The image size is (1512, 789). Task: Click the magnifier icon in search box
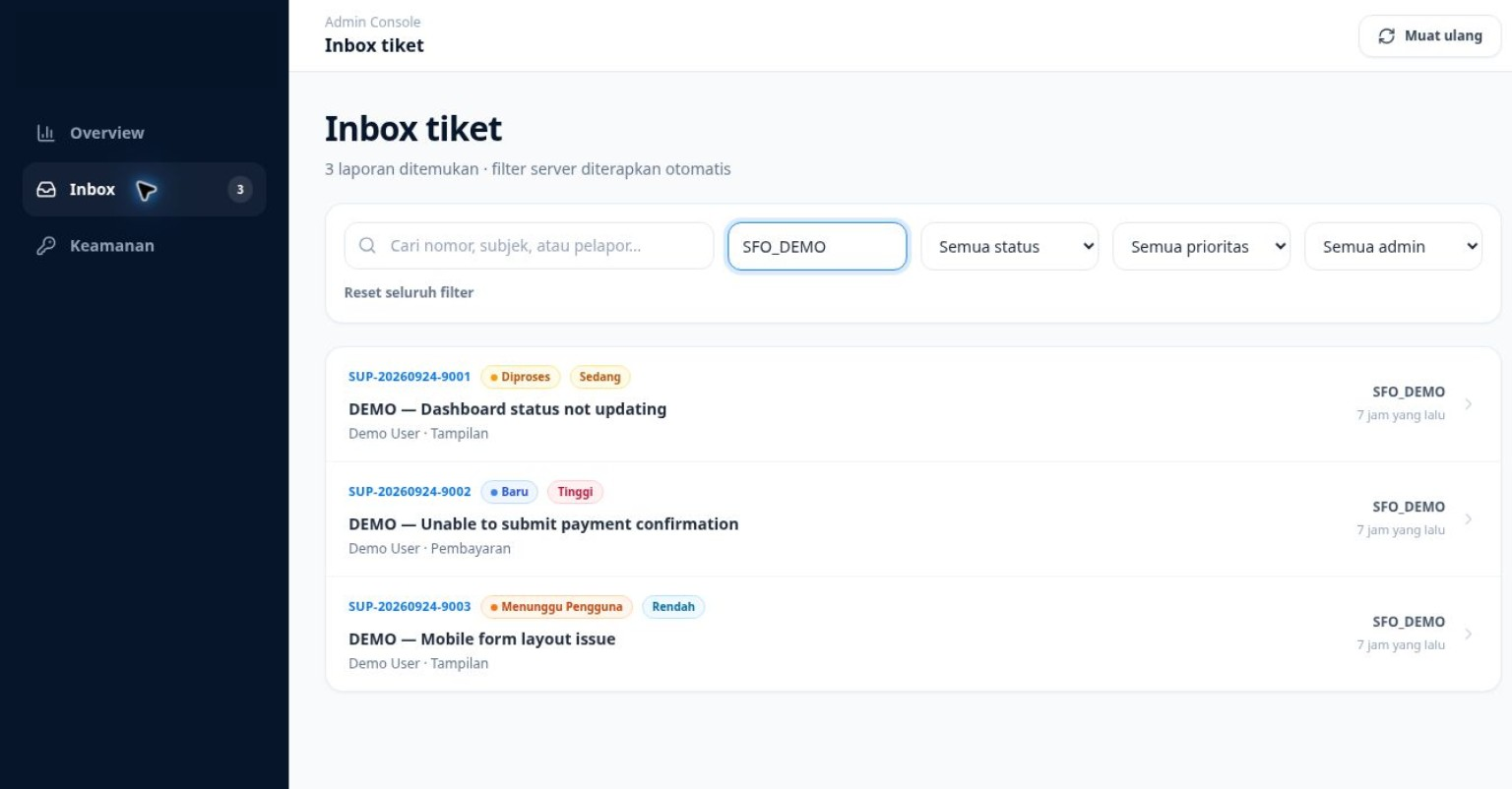(367, 246)
